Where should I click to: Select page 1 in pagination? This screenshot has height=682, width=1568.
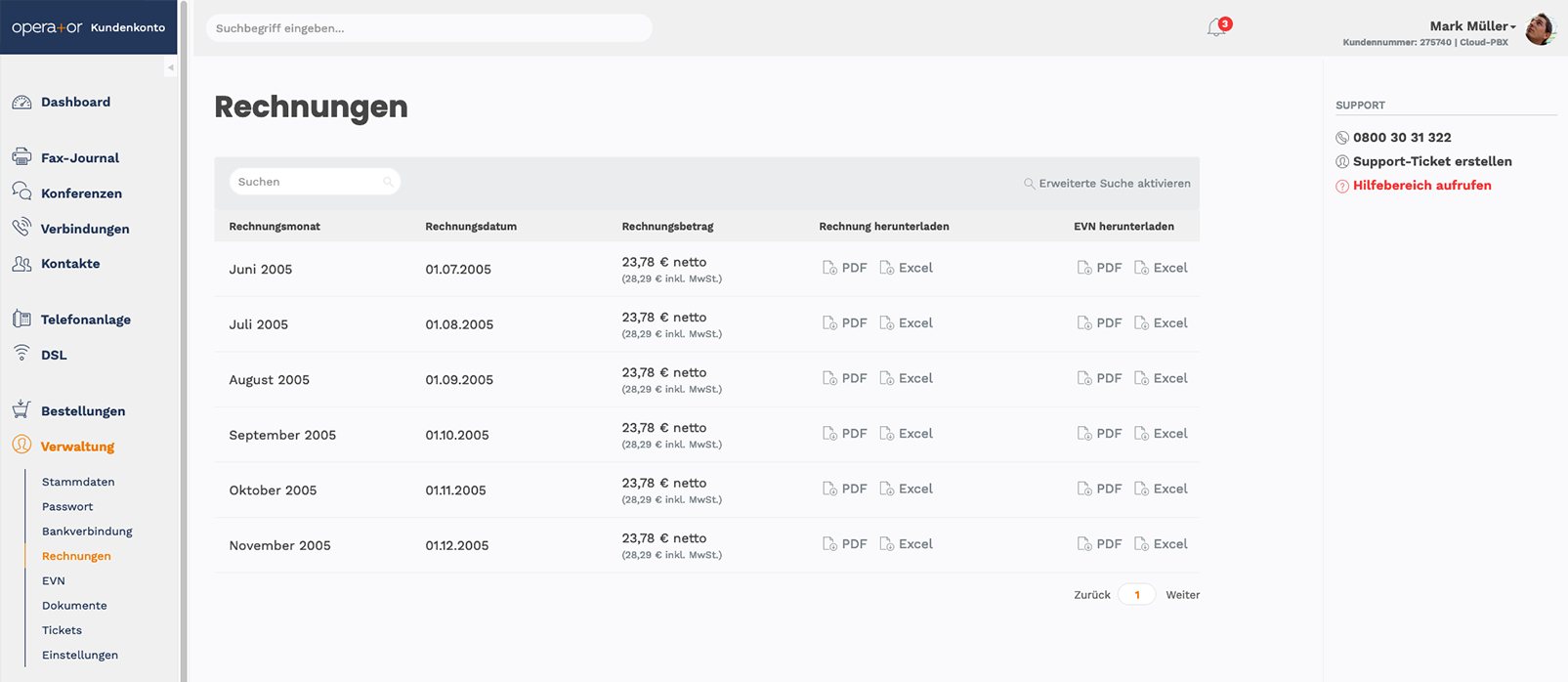click(1137, 595)
